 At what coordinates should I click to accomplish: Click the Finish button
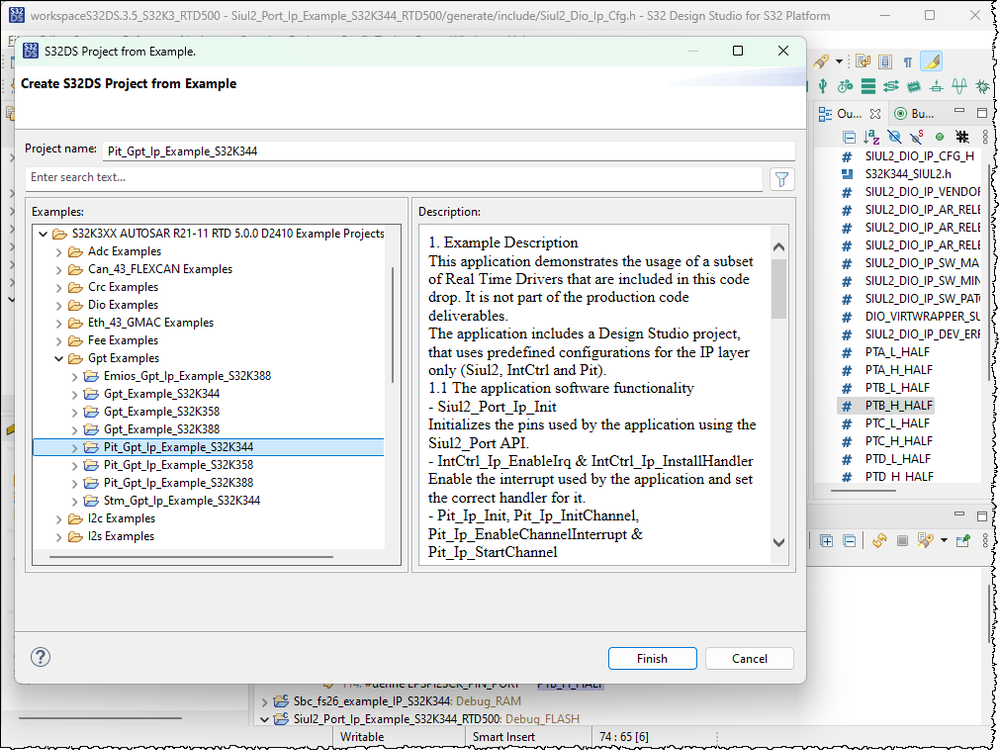(652, 658)
